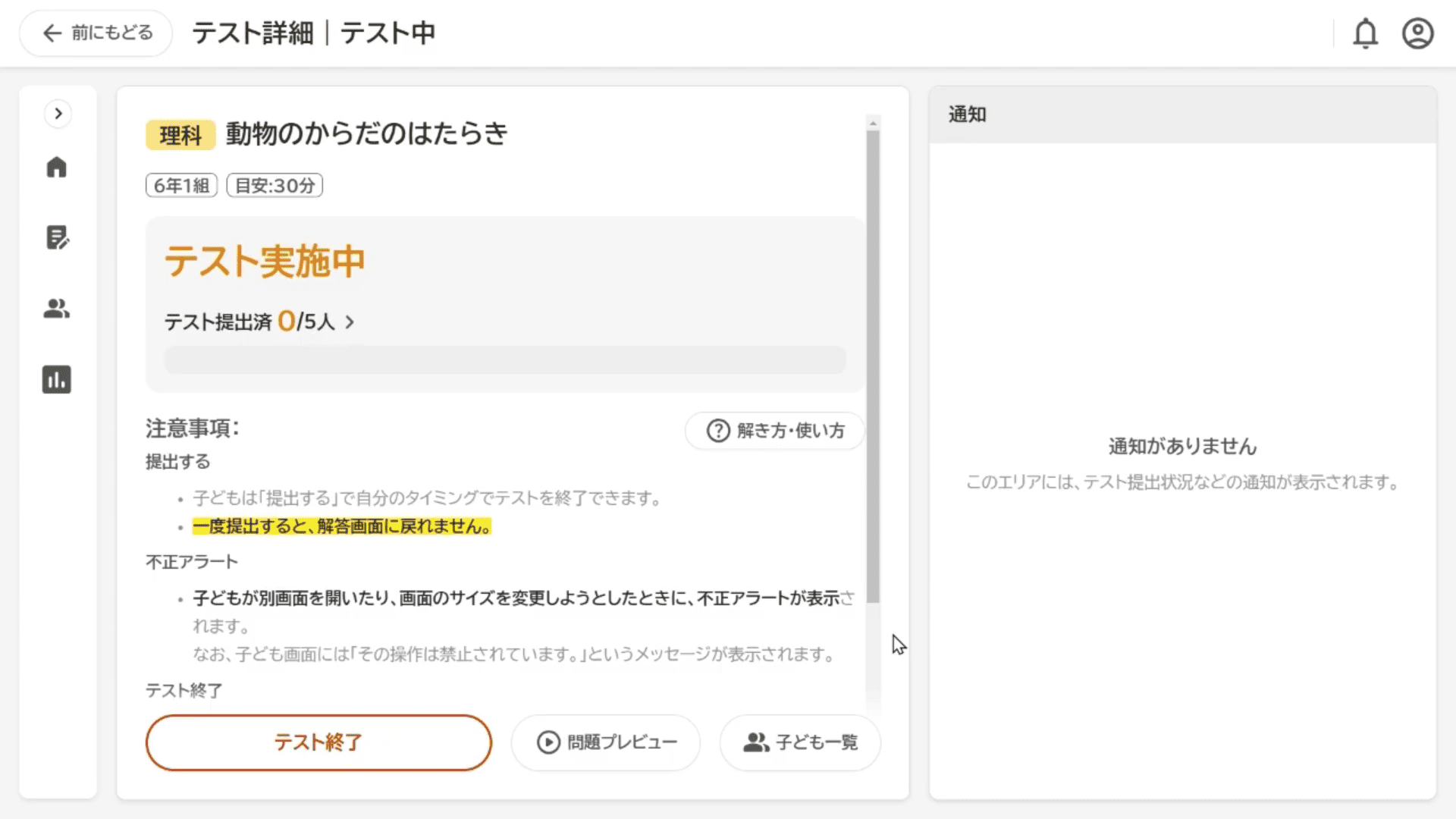
Task: Go back with 前にもどる button
Action: tap(96, 33)
